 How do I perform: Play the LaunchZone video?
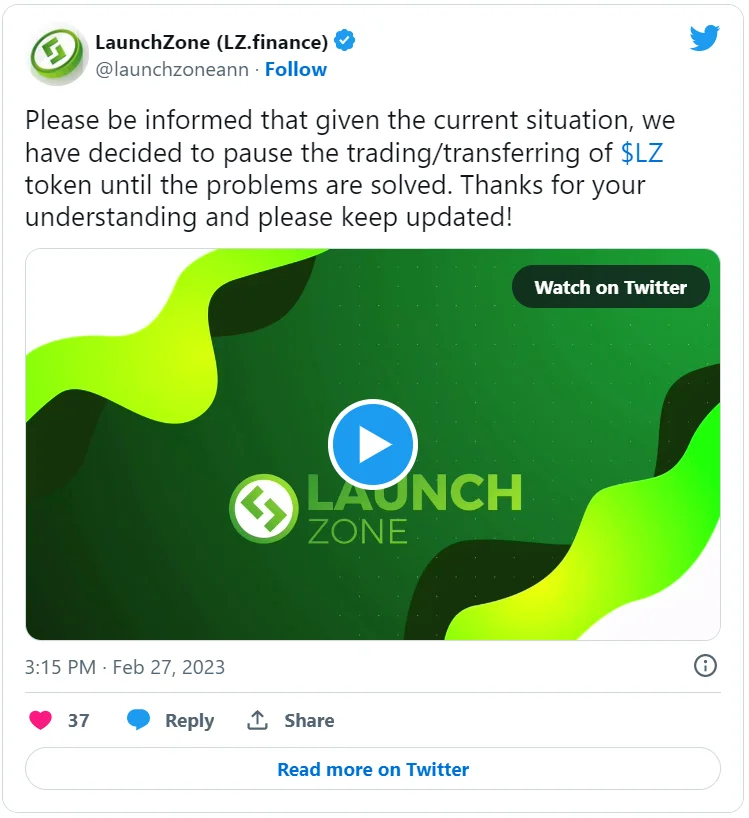(372, 444)
